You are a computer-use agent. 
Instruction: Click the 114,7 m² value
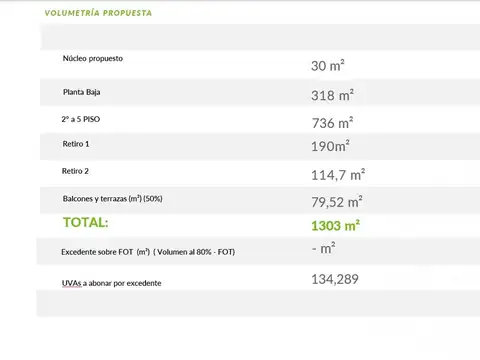click(x=338, y=175)
